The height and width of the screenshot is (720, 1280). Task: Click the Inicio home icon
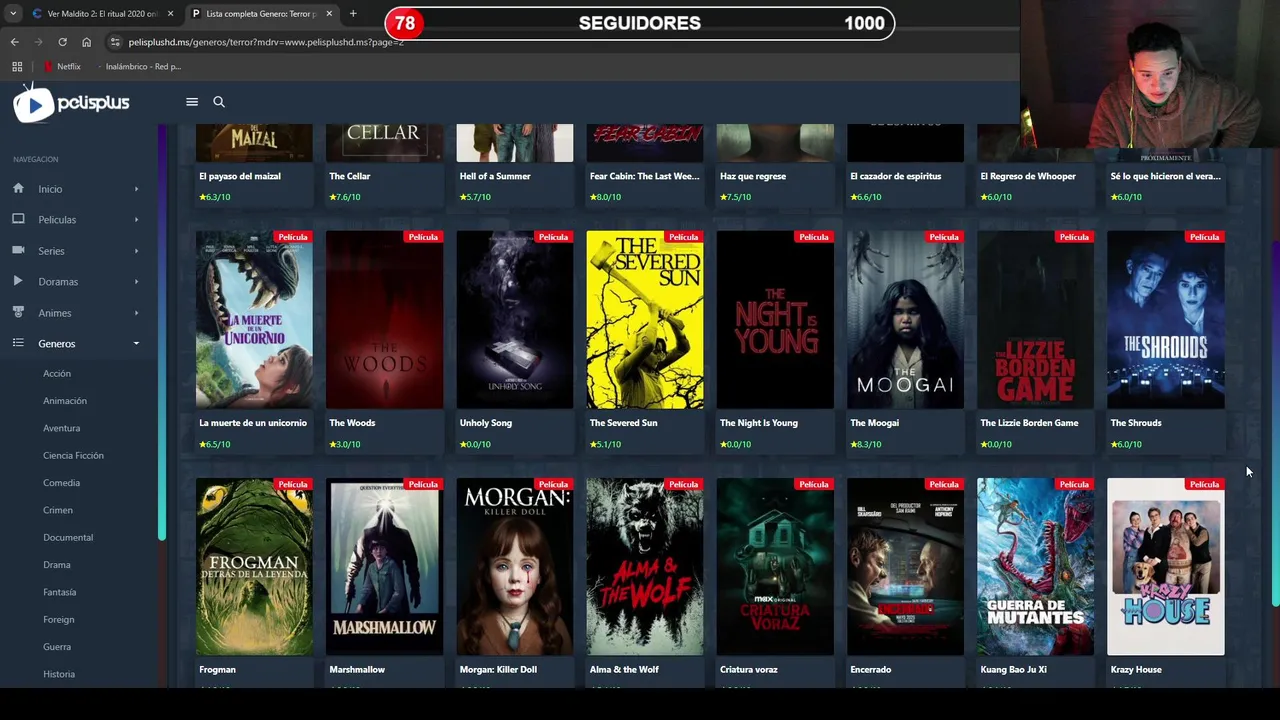18,188
